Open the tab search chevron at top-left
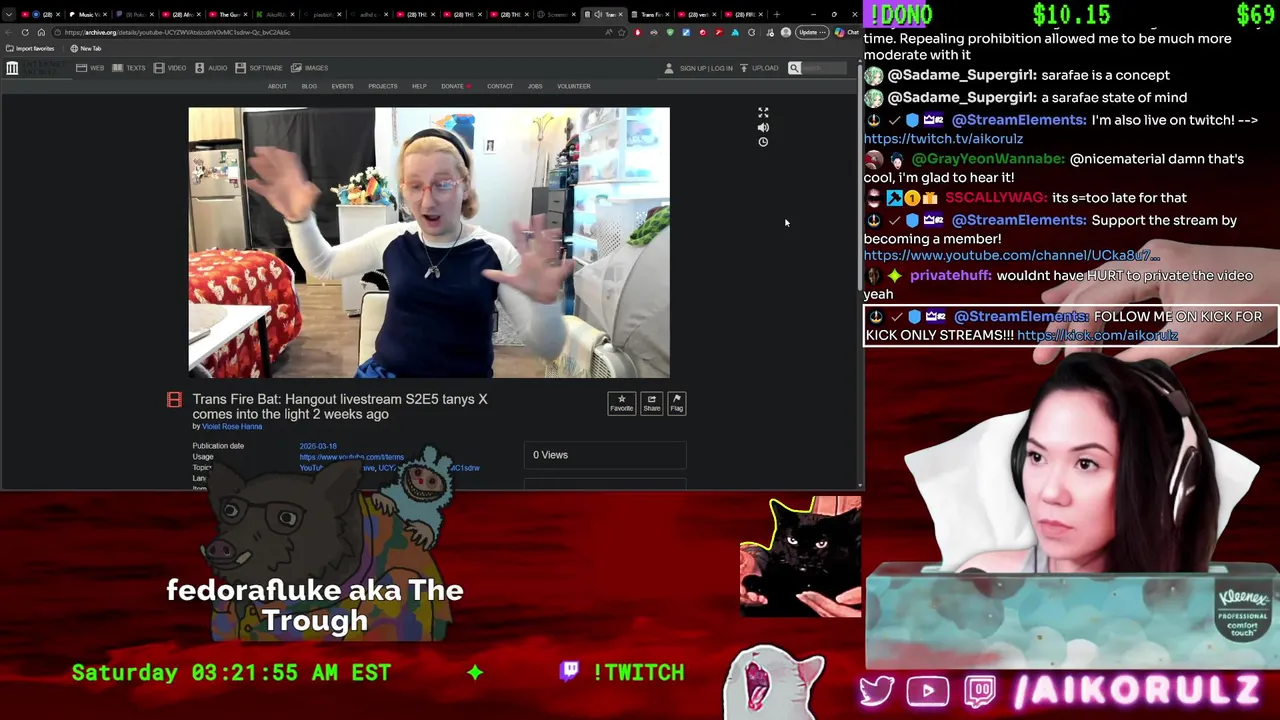 10,14
